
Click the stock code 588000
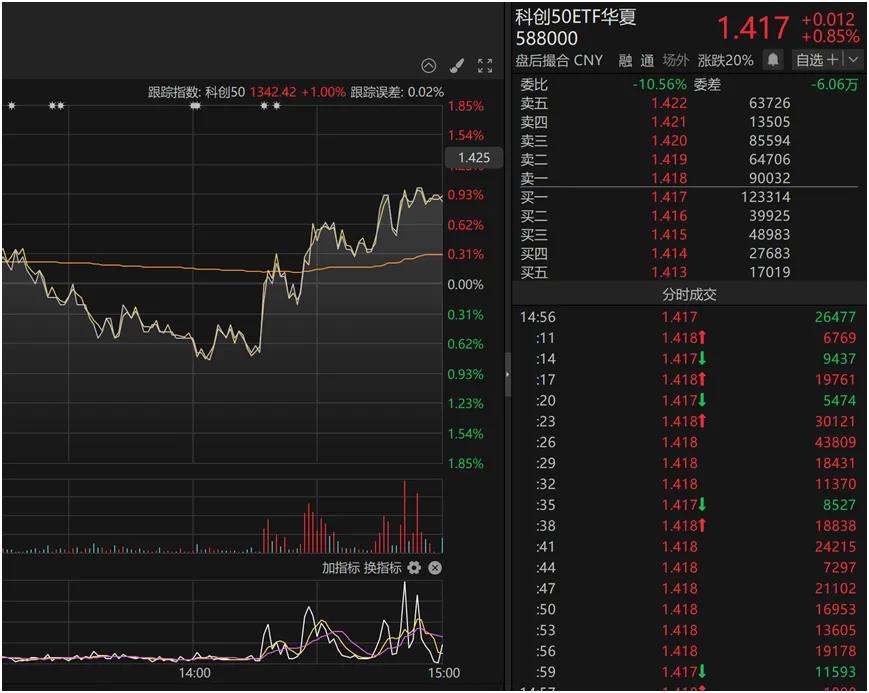coord(546,38)
